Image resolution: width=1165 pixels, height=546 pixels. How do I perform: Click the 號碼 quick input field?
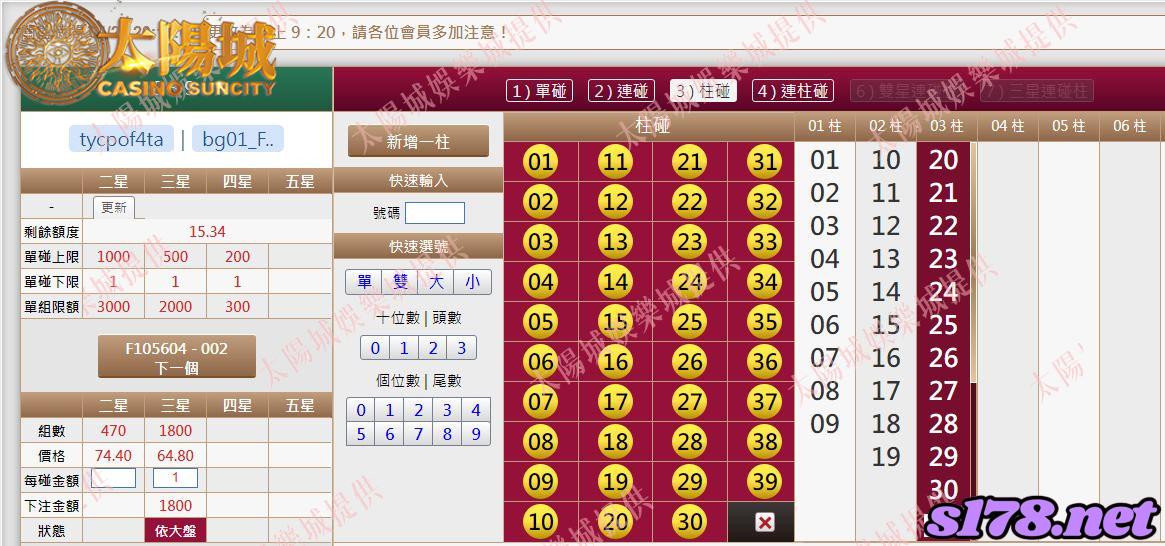tap(435, 213)
